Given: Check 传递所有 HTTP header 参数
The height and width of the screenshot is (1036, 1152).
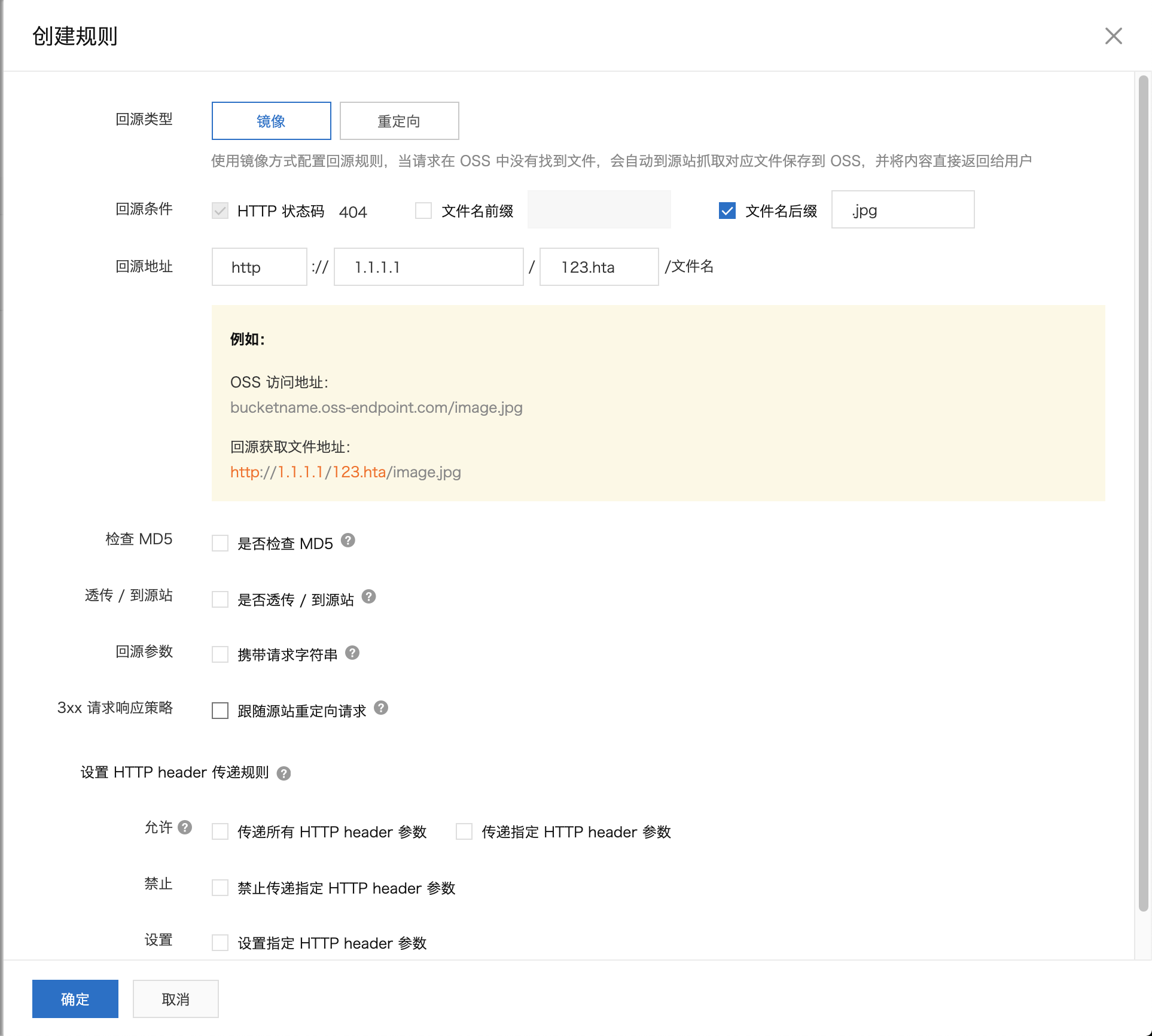Looking at the screenshot, I should click(220, 831).
